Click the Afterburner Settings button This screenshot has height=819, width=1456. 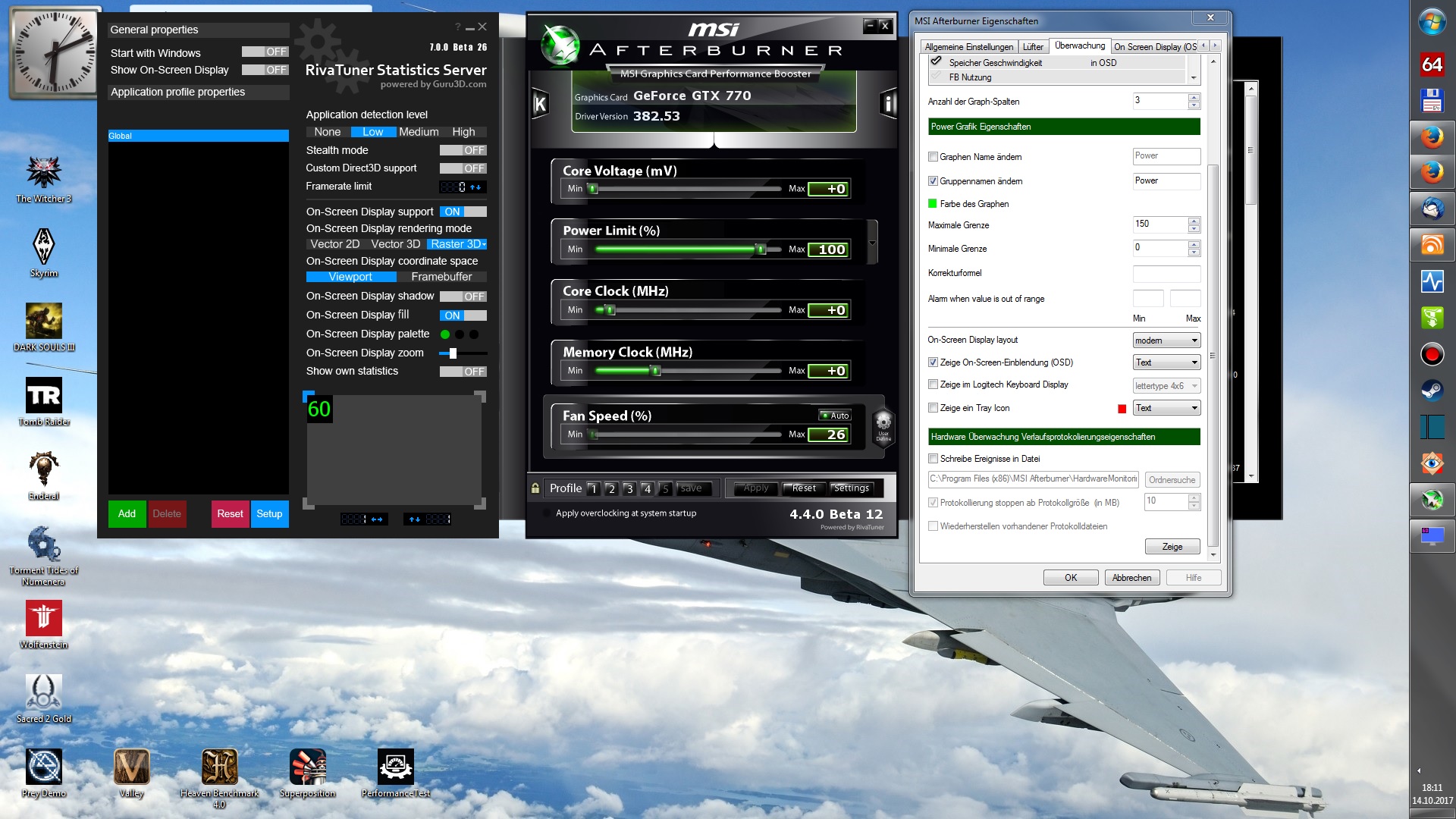click(851, 488)
